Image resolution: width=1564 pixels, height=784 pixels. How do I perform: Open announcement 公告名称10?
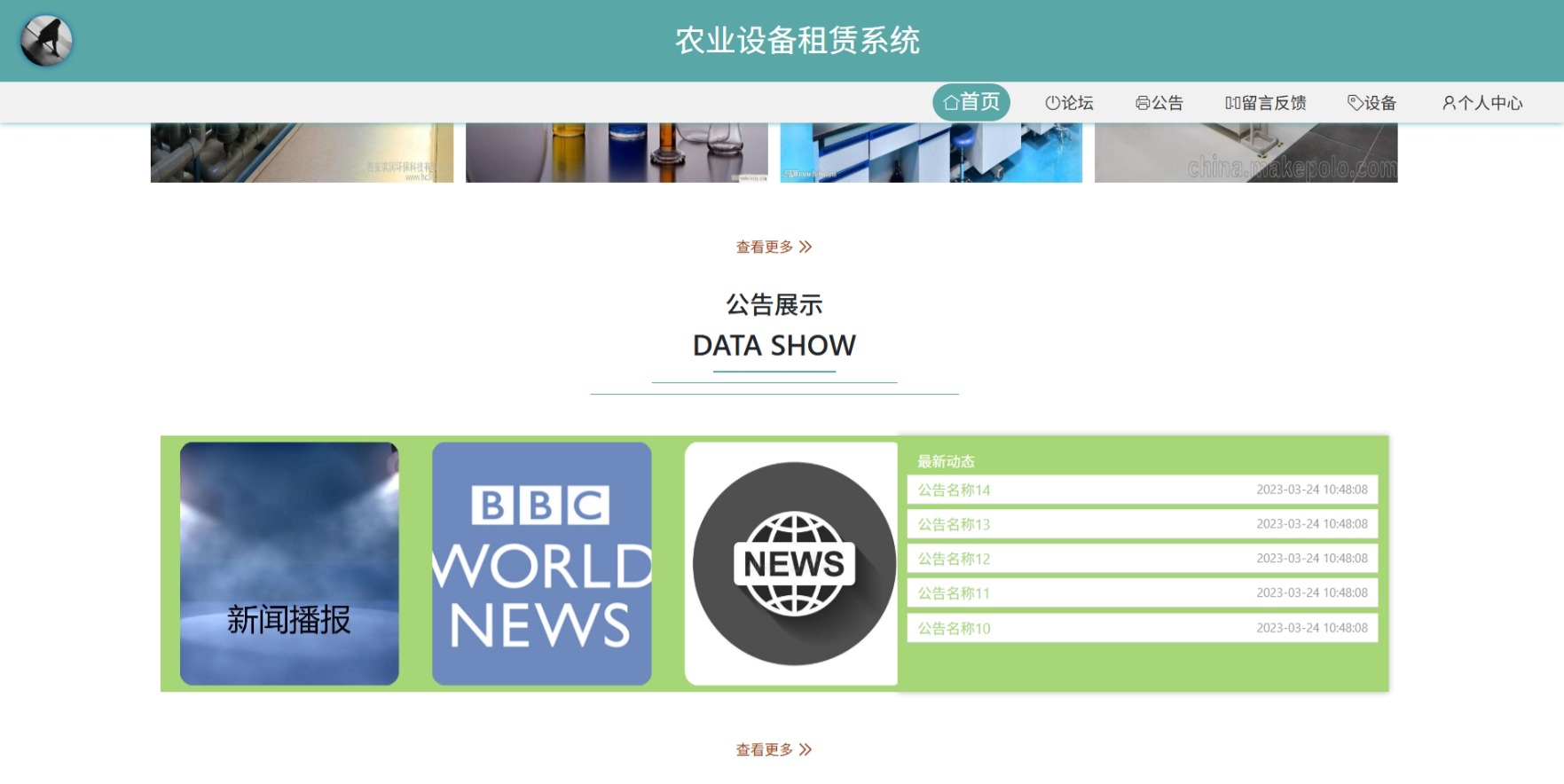coord(1143,628)
